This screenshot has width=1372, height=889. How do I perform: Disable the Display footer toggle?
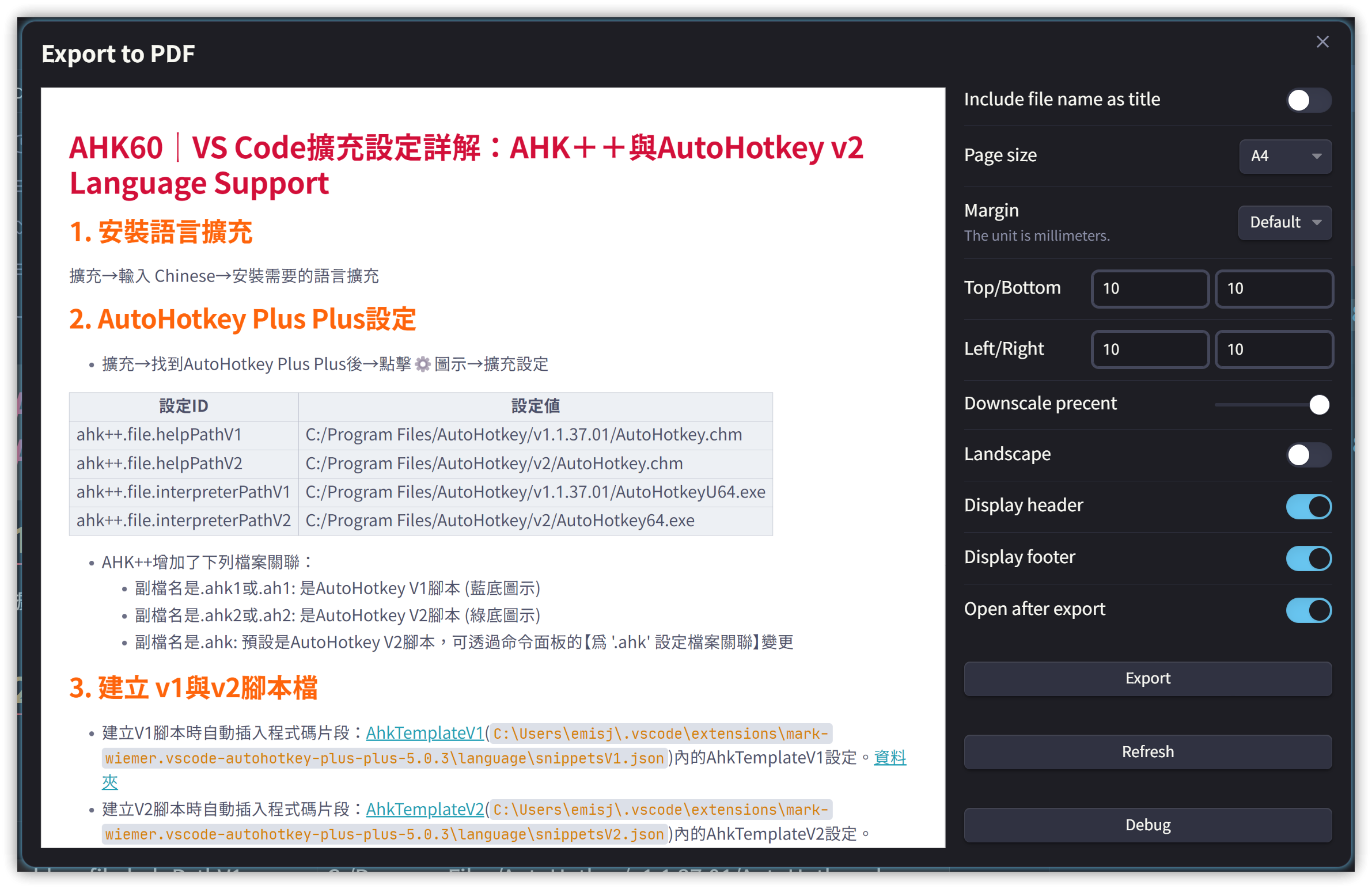[1308, 559]
